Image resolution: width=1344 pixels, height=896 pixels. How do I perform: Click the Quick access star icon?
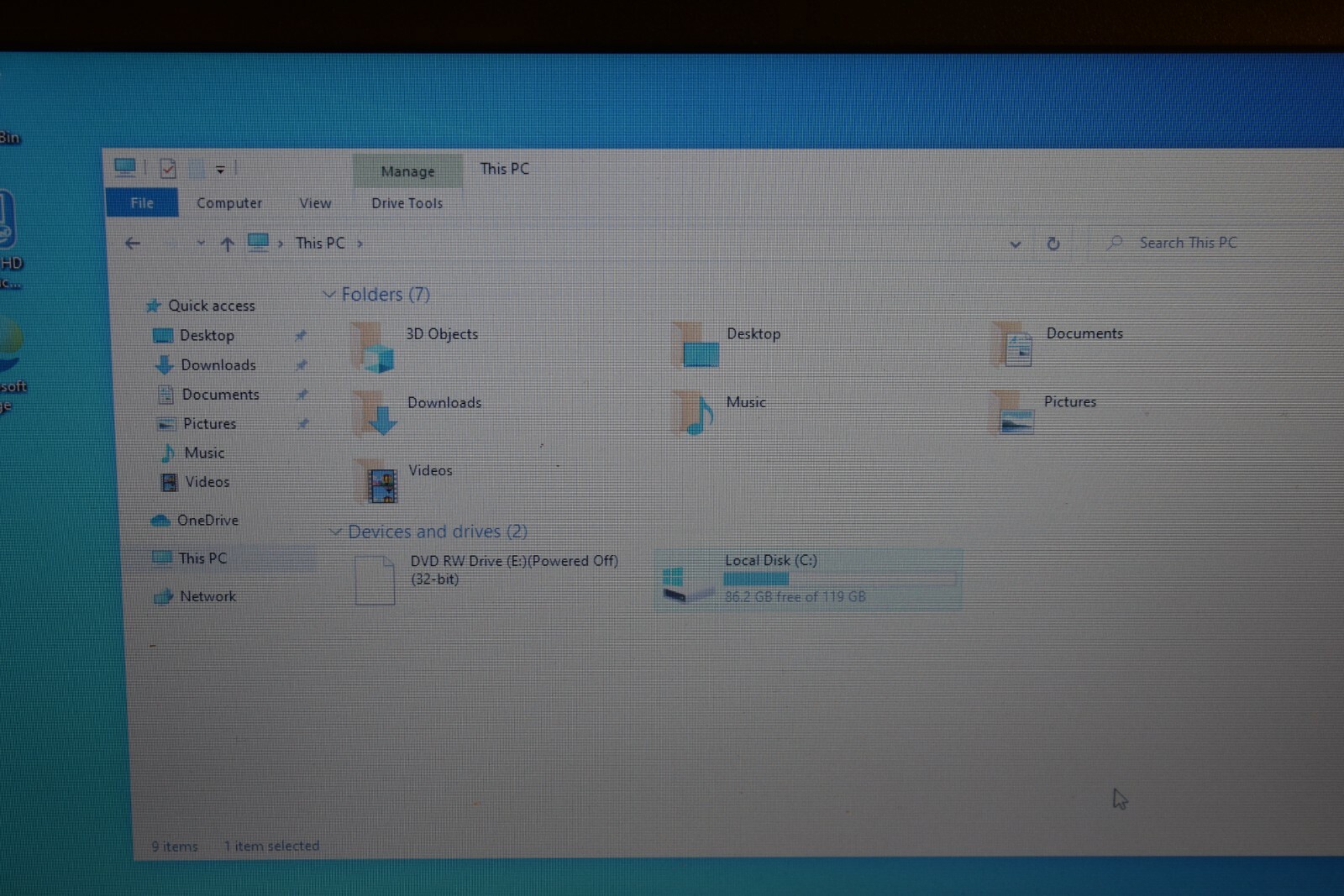point(154,307)
